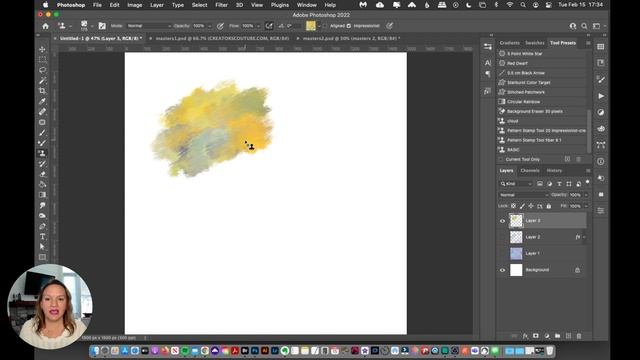Open the Opacity dropdown in options bar
The image size is (640, 360).
coord(210,26)
